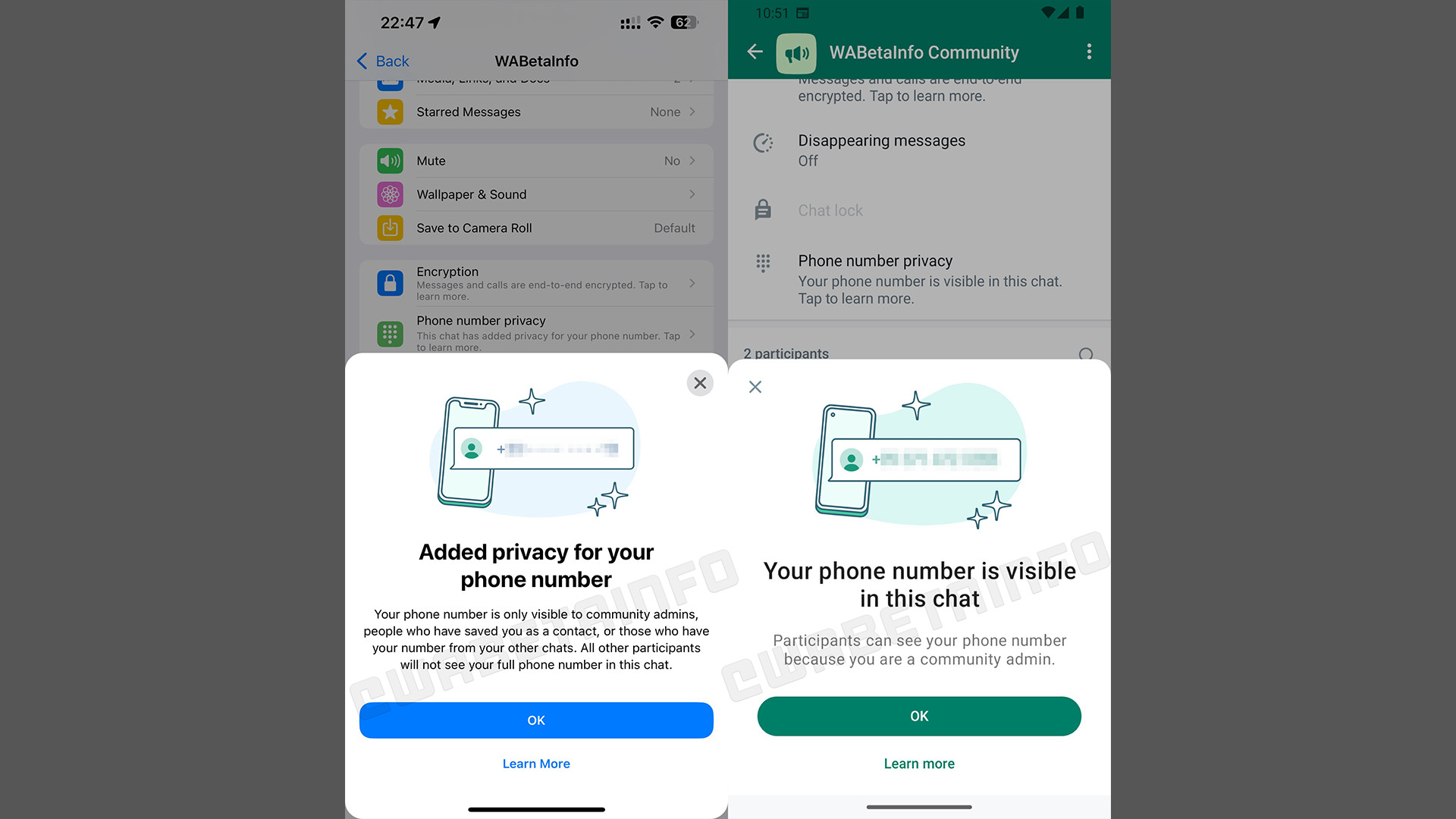Viewport: 1456px width, 819px height.
Task: Tap the phone number privacy icon
Action: pyautogui.click(x=389, y=330)
